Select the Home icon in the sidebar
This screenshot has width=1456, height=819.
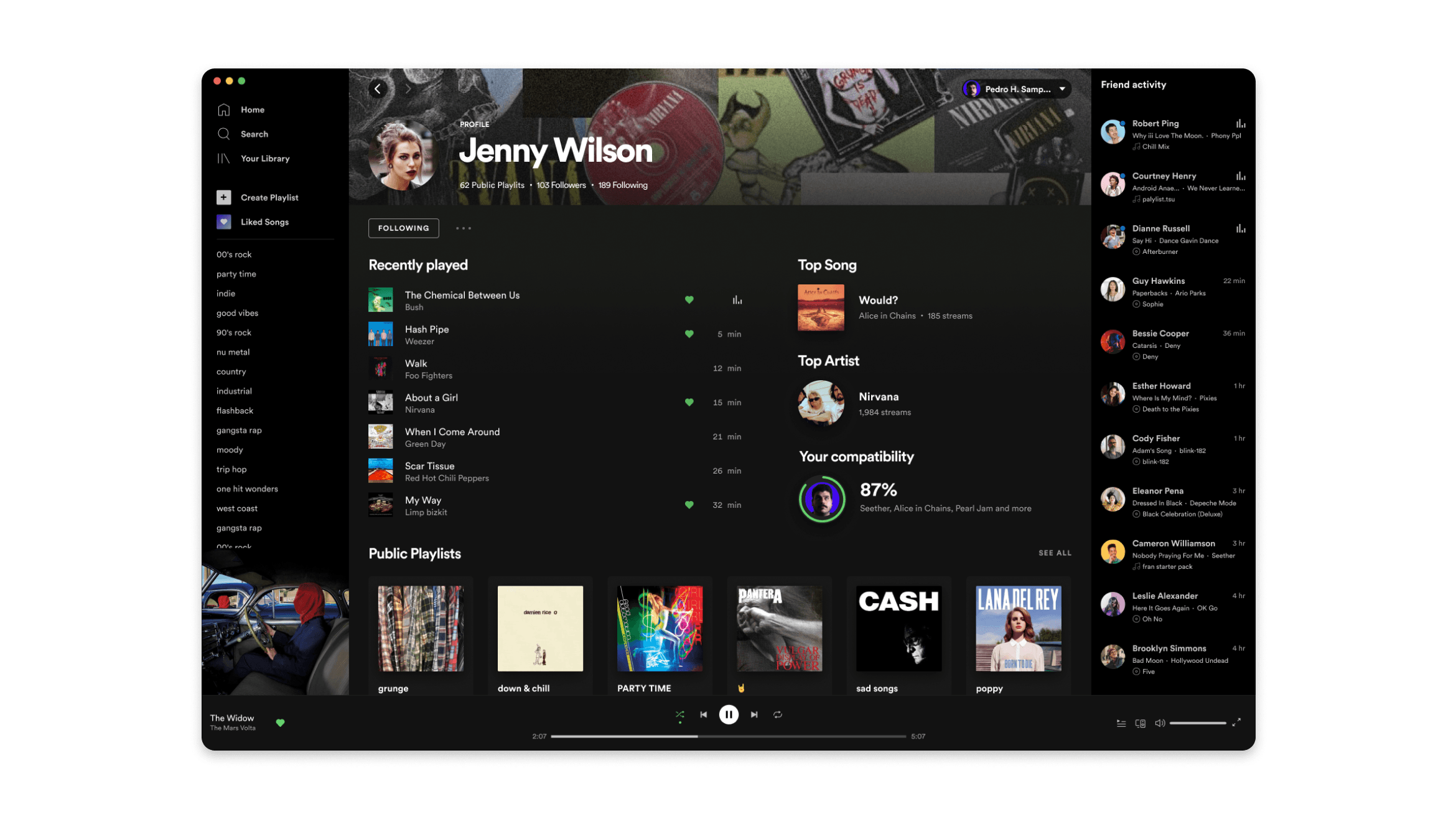click(223, 109)
